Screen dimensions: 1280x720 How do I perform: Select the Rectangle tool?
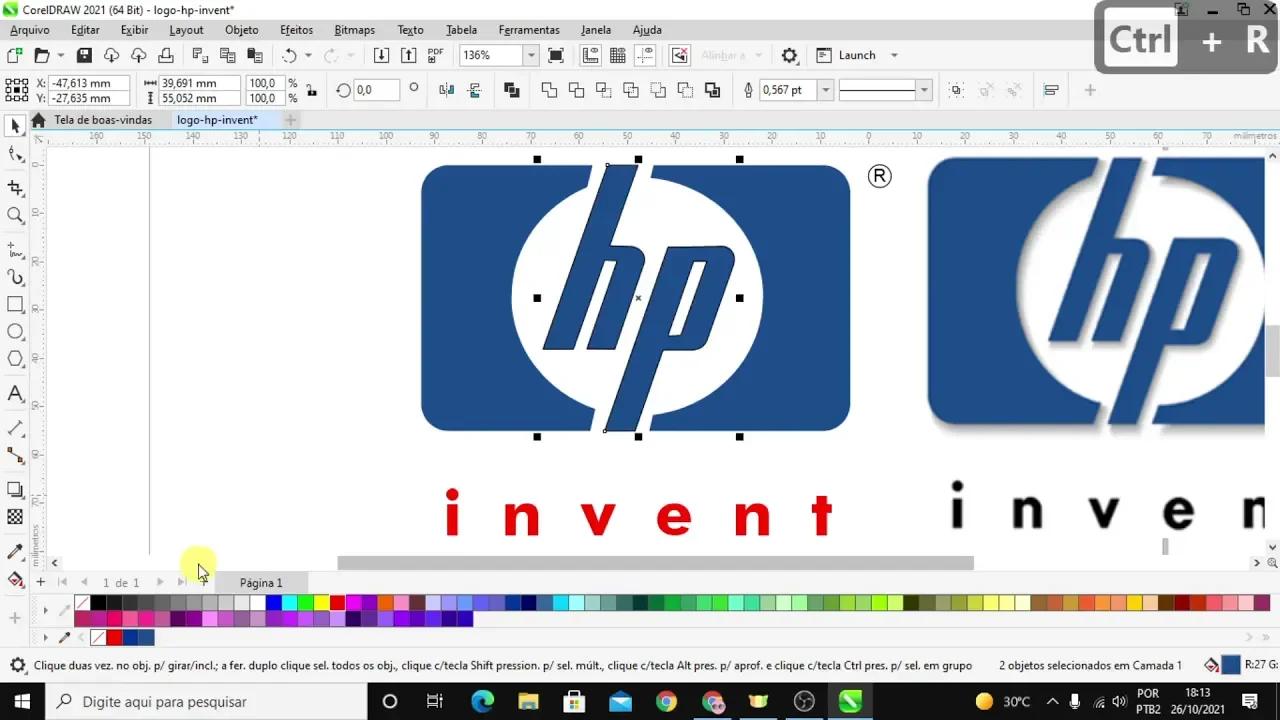click(14, 304)
